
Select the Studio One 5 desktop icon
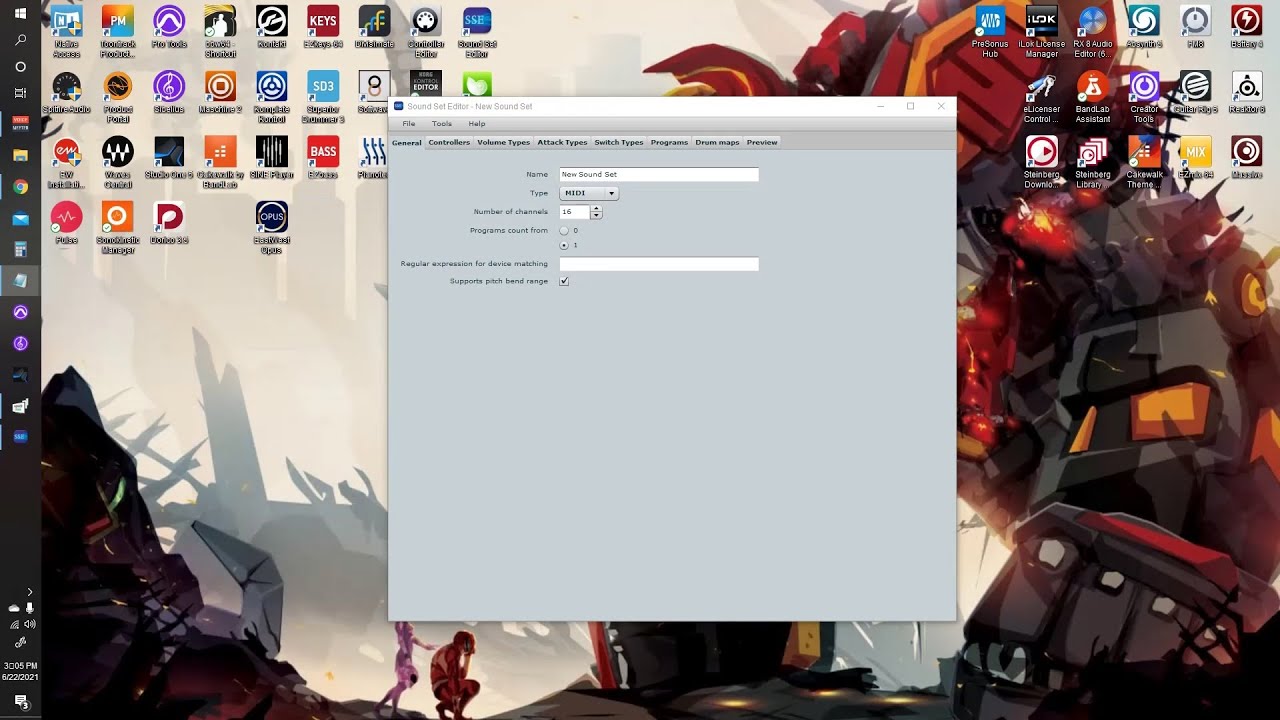tap(169, 158)
